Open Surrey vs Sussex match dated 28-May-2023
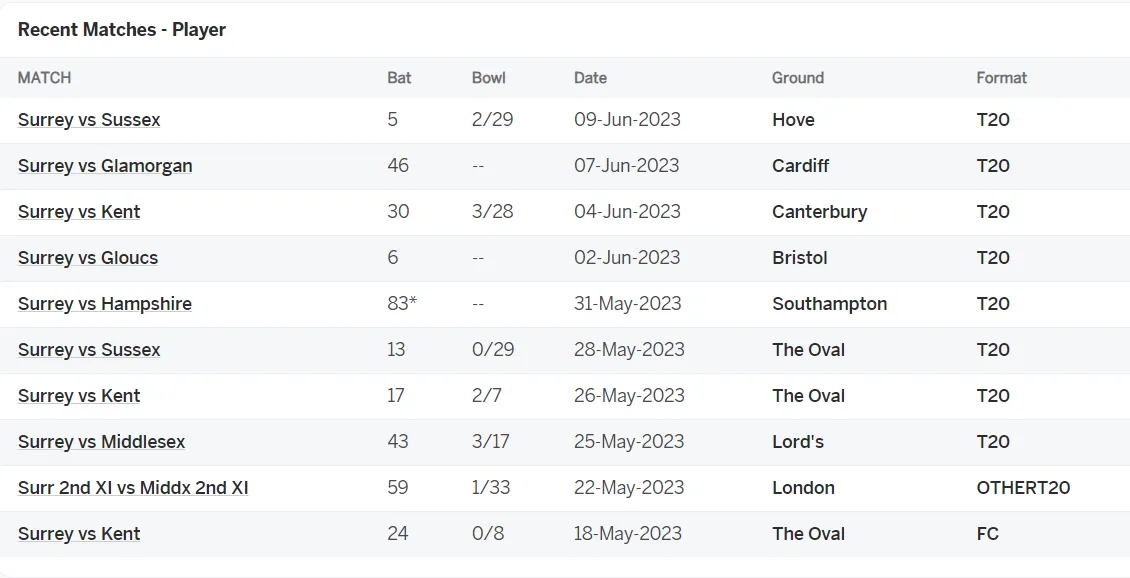Screen dimensions: 1130x578 coord(89,350)
